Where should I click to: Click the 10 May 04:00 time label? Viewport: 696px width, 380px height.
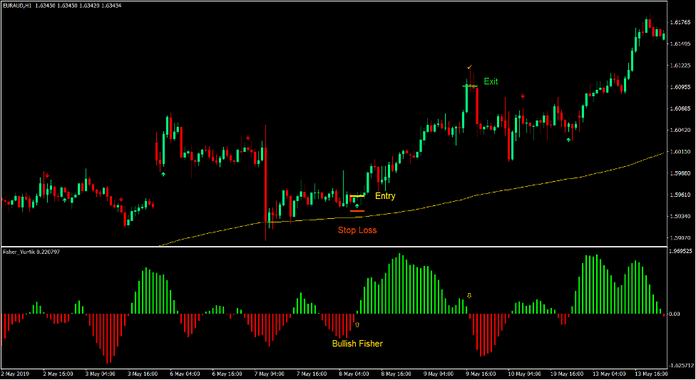click(x=524, y=374)
